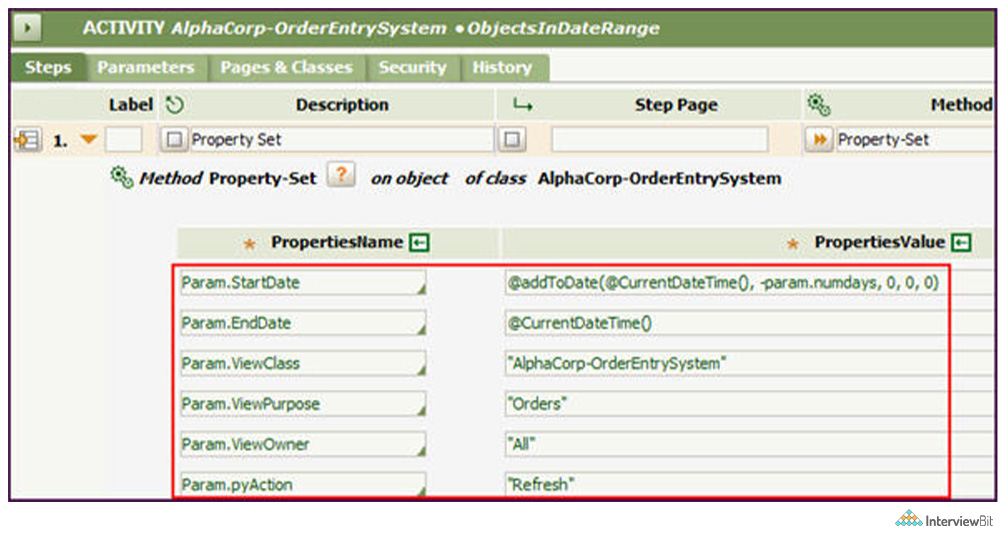
Task: Click the empty Step Page input field
Action: coord(660,139)
